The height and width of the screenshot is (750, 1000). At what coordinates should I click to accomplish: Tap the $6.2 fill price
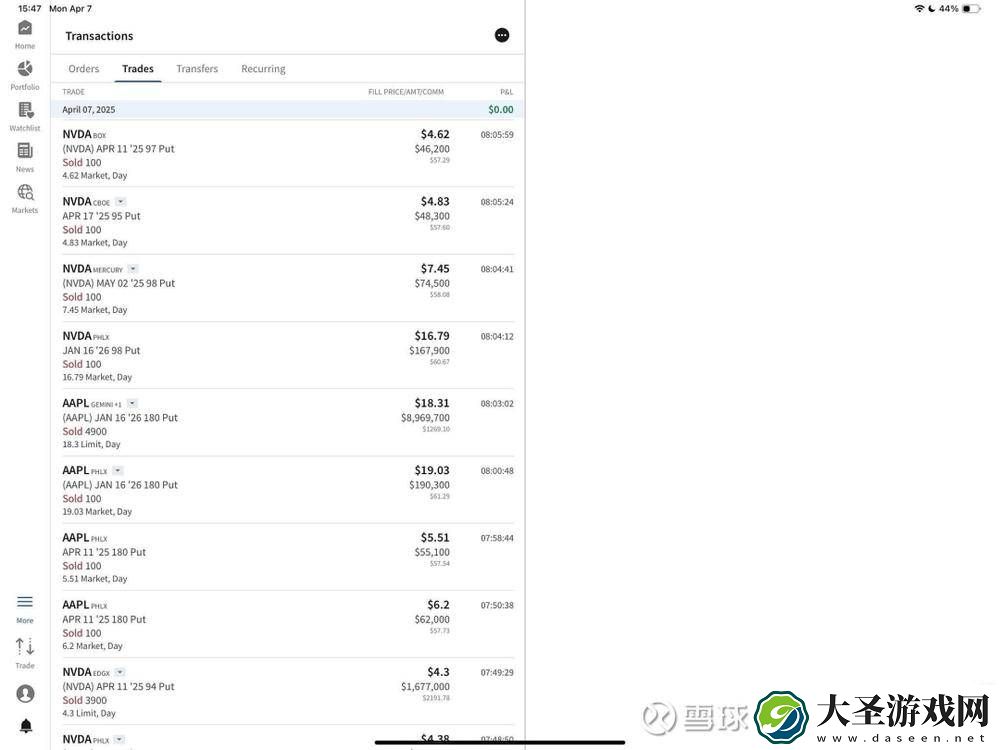coord(438,605)
